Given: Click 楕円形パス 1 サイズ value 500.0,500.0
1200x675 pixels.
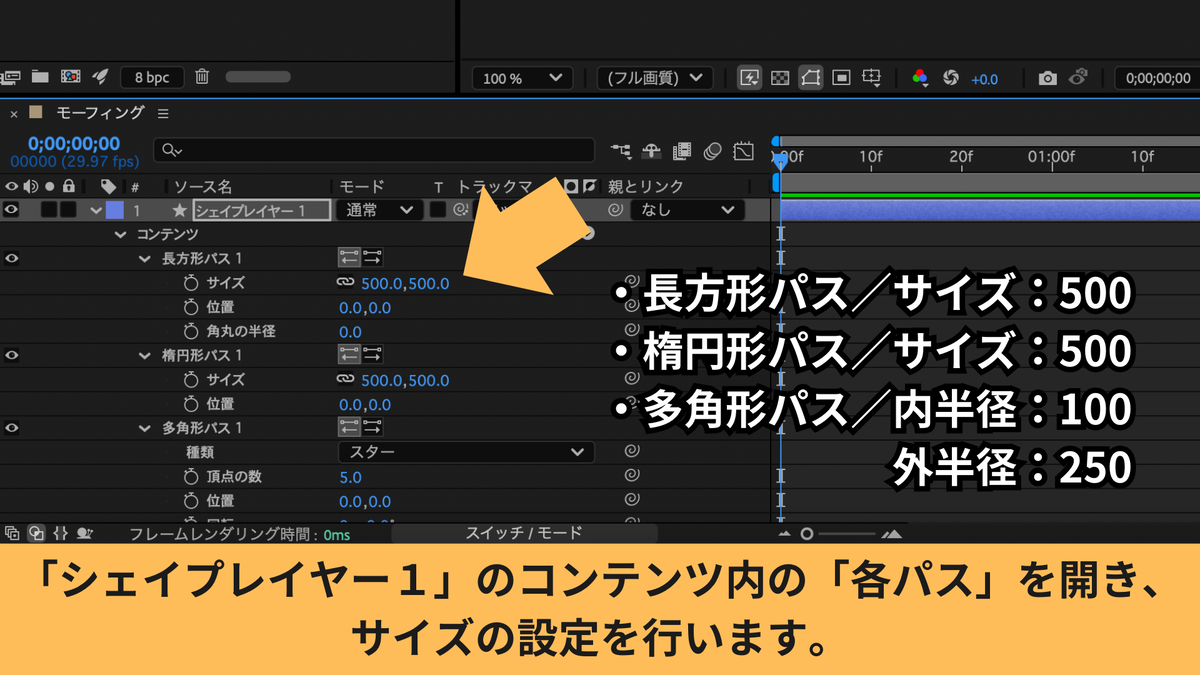Looking at the screenshot, I should click(405, 380).
